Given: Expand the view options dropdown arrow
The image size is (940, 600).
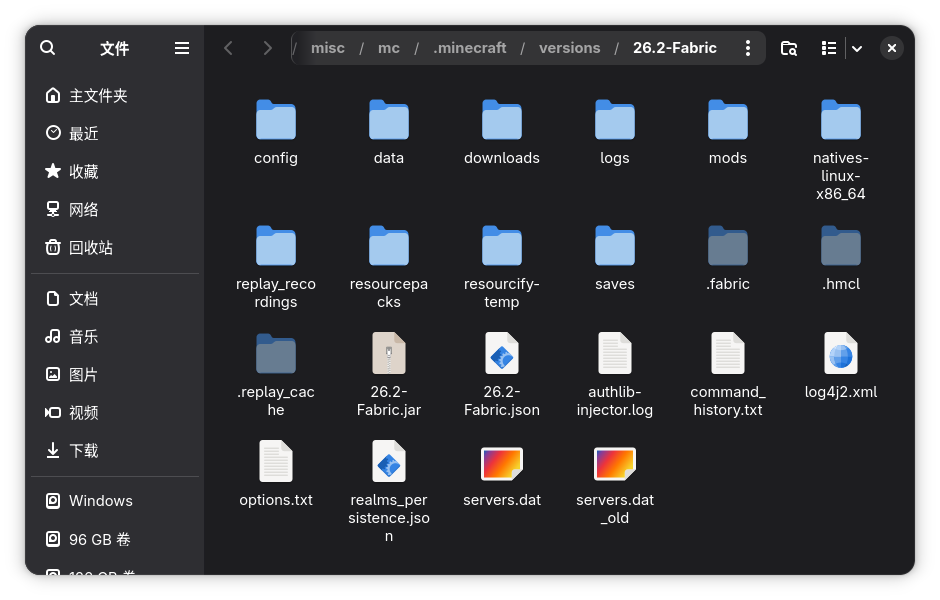Looking at the screenshot, I should click(857, 49).
